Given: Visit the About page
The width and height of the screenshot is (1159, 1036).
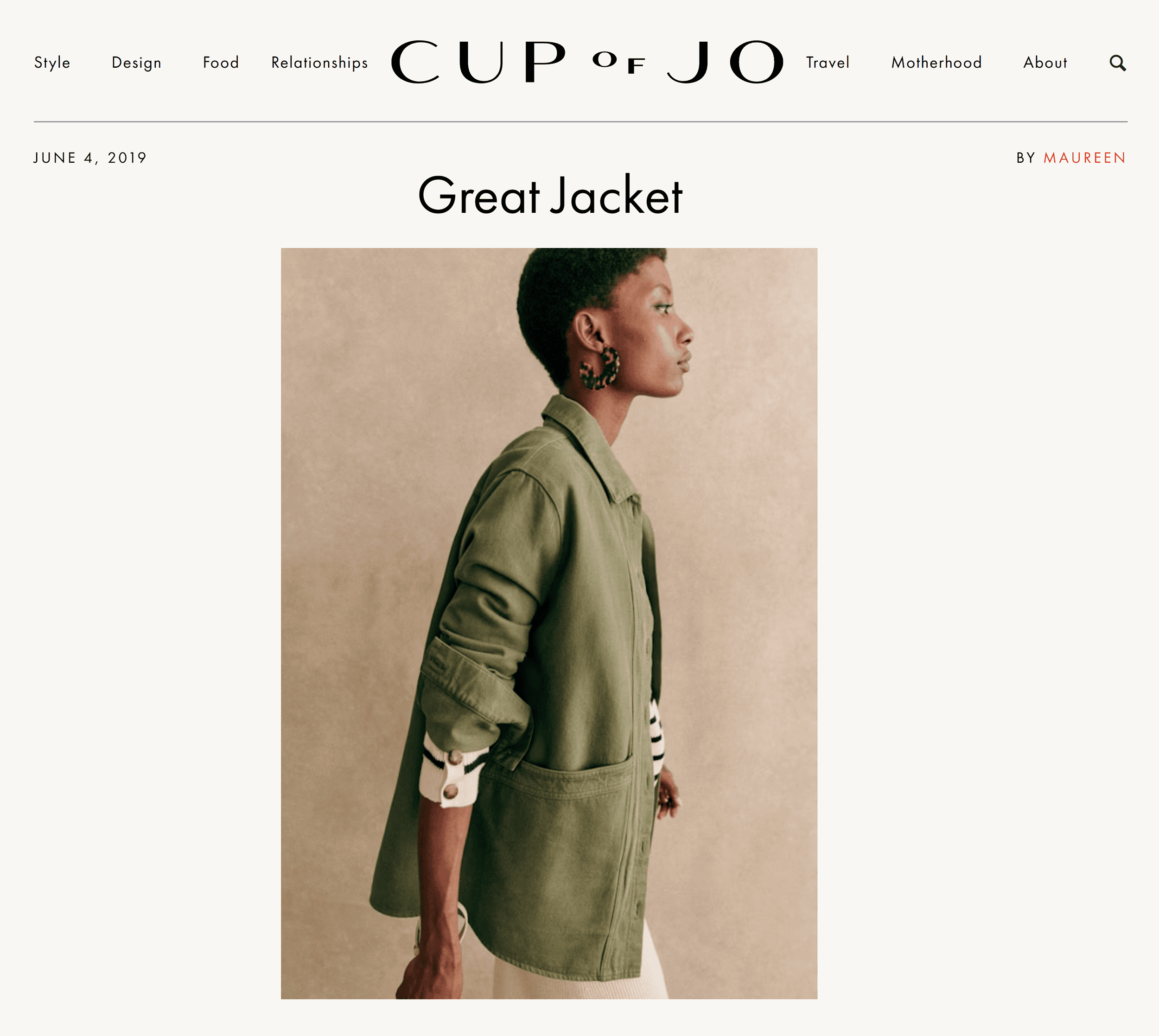Looking at the screenshot, I should 1045,63.
